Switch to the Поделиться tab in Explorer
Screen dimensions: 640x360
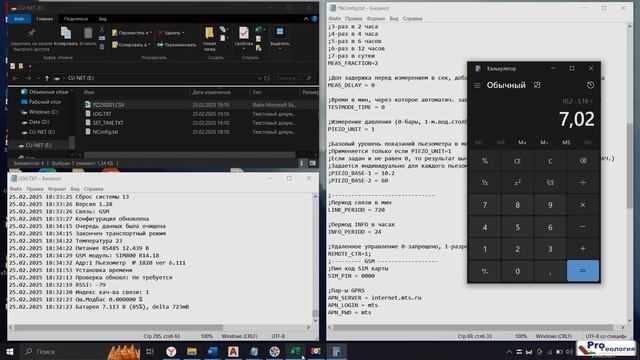click(x=76, y=19)
